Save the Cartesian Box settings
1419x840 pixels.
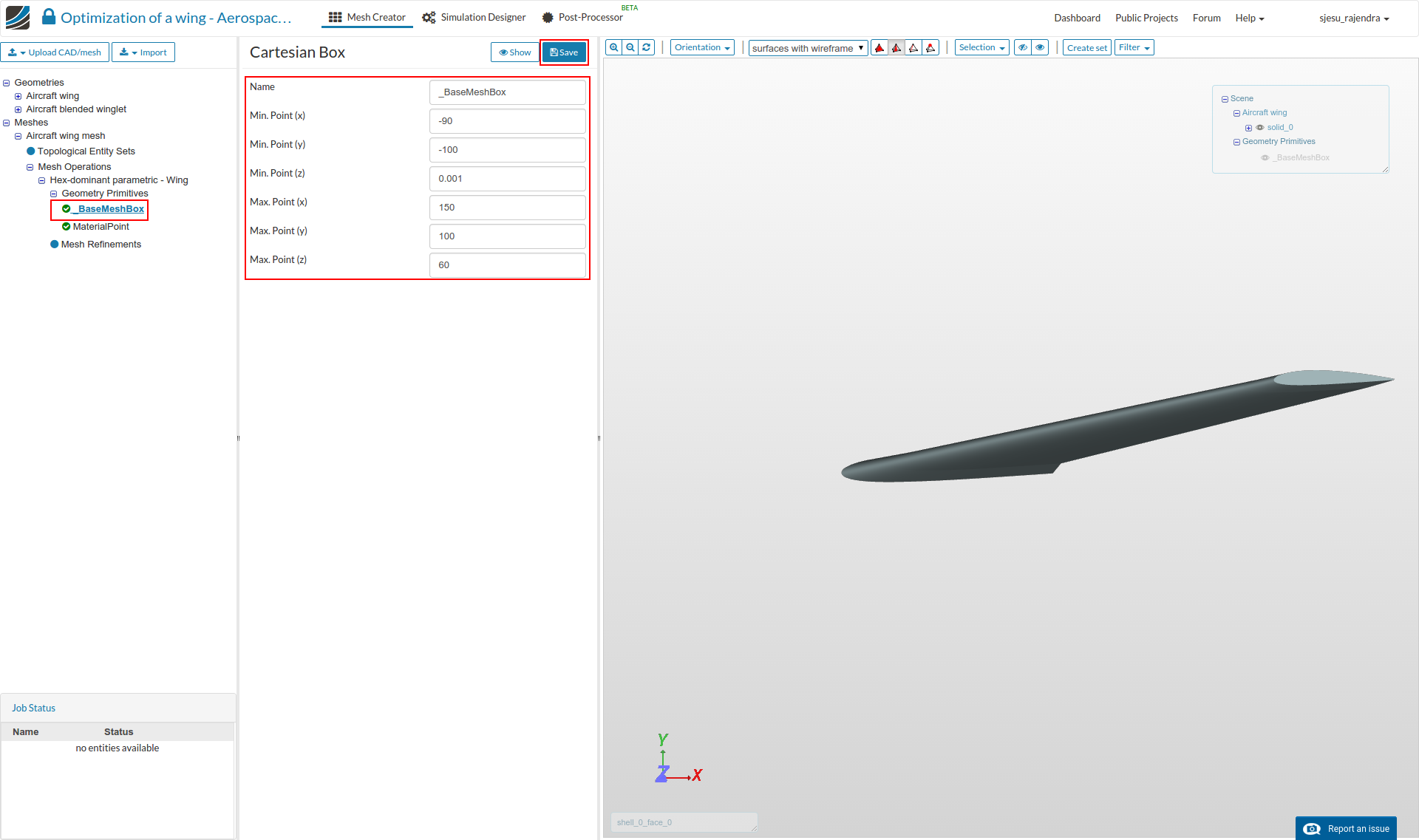tap(564, 52)
